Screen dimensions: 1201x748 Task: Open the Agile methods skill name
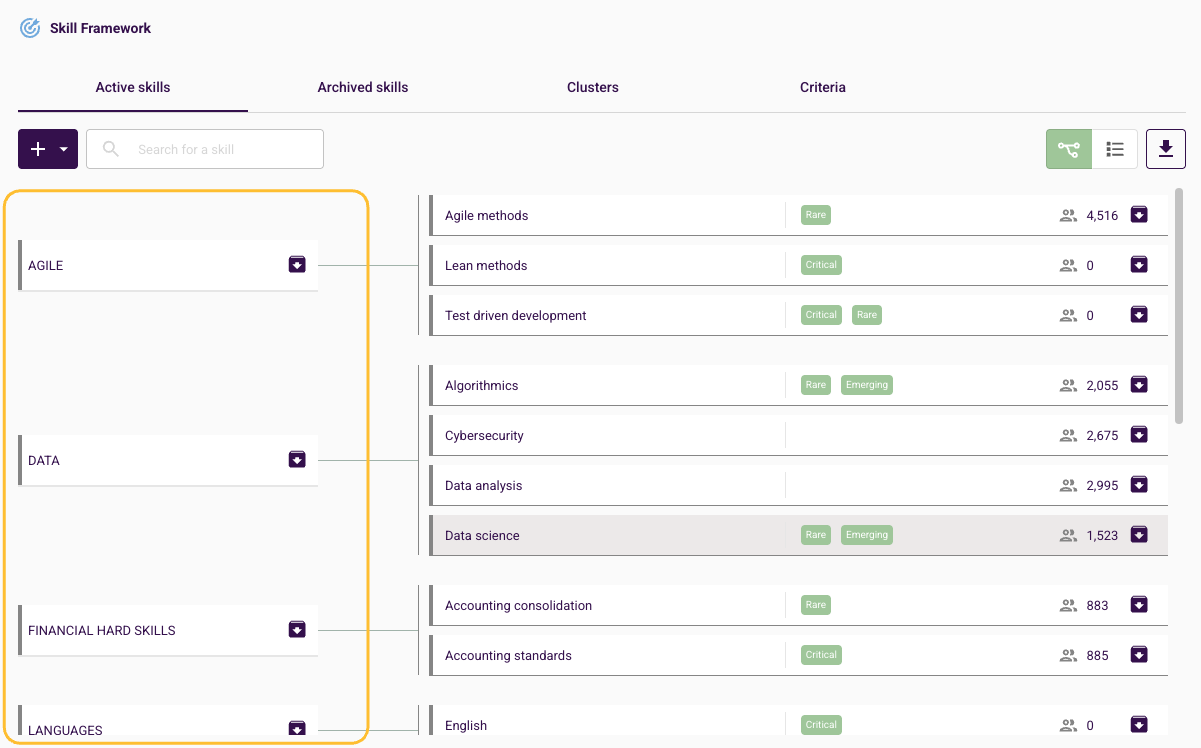coord(486,215)
